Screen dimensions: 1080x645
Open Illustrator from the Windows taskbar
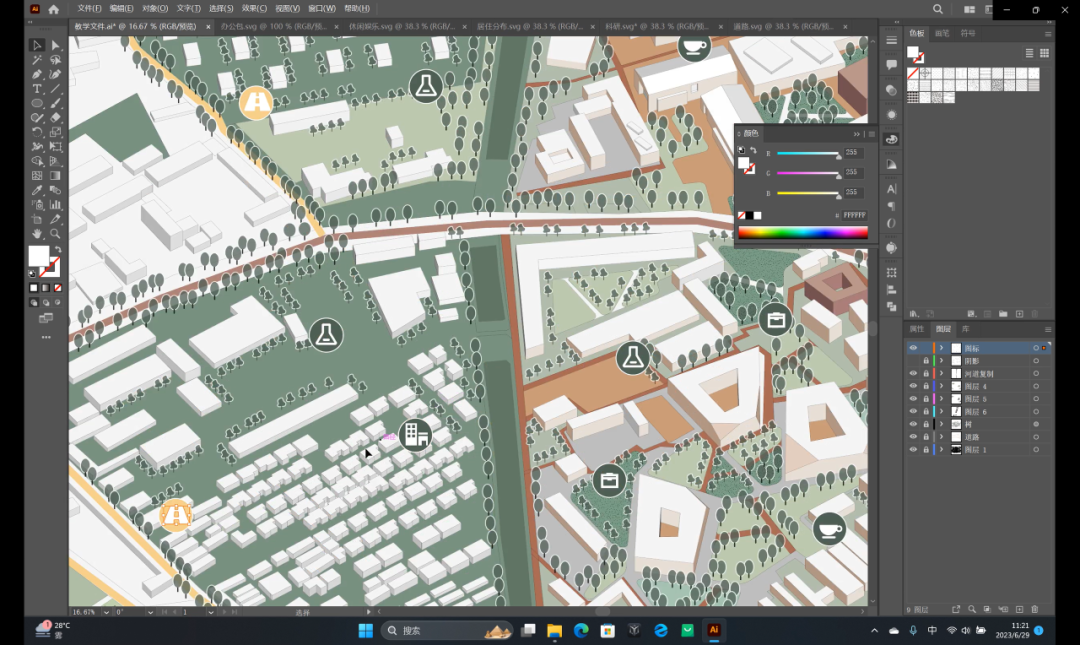tap(714, 630)
